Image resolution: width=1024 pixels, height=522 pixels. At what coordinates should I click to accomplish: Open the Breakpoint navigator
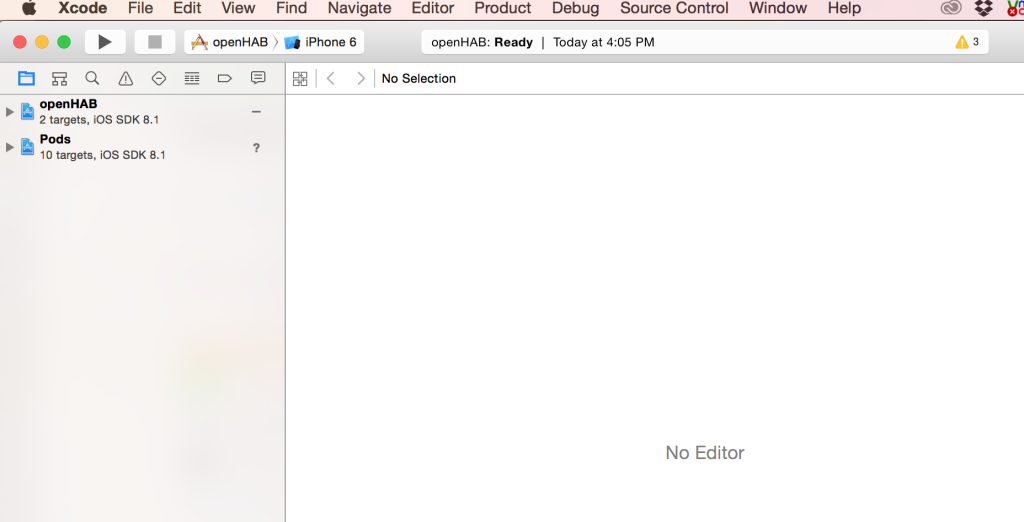(225, 78)
